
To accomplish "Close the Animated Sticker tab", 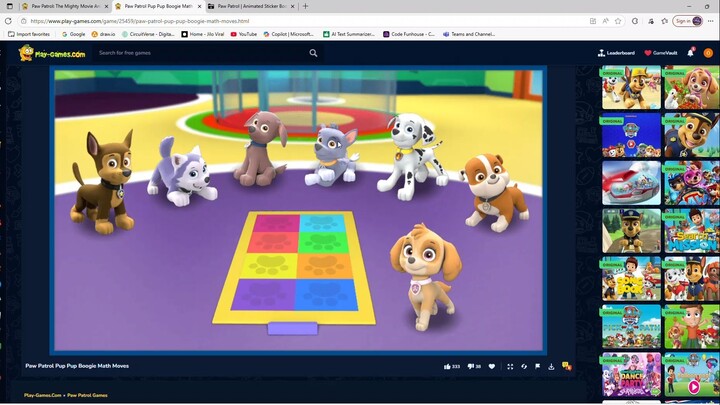I will [x=292, y=6].
